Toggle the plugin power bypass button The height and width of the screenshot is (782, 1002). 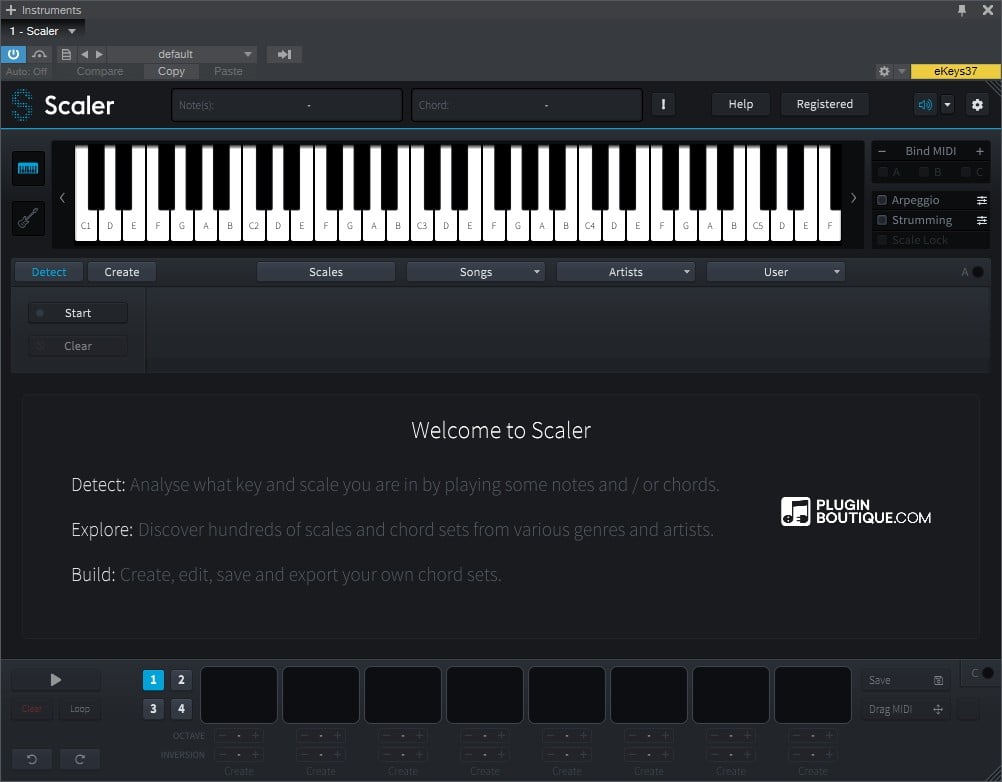coord(13,54)
